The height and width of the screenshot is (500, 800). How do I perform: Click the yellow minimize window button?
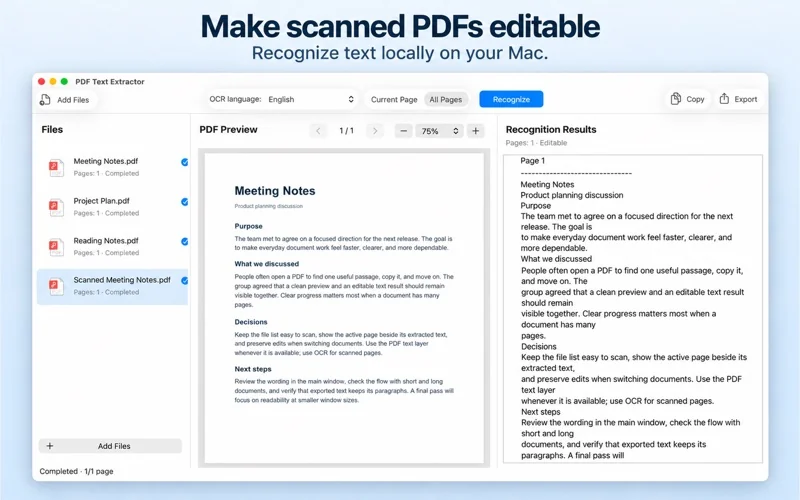click(53, 81)
